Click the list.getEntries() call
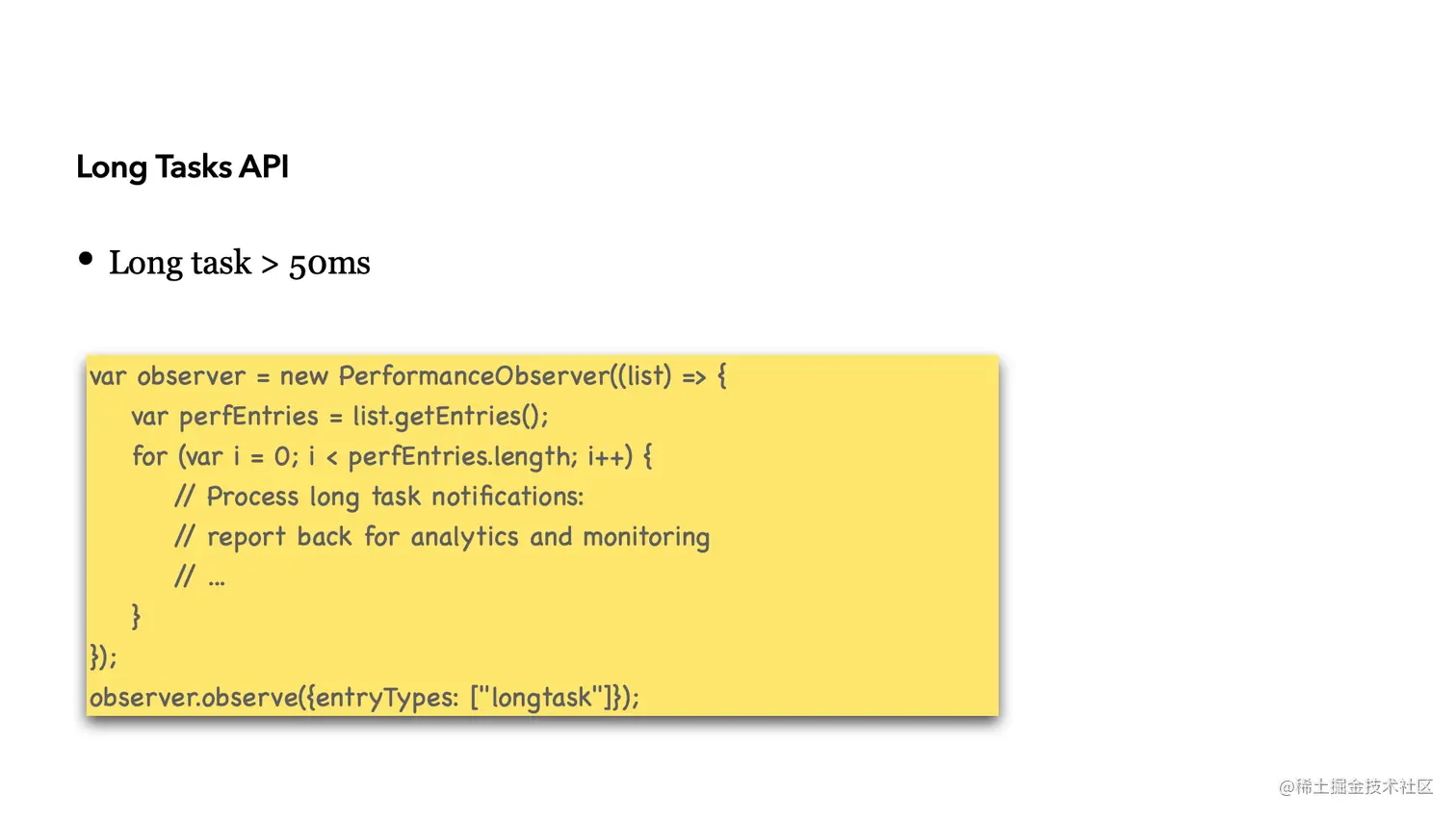This screenshot has height=819, width=1456. pyautogui.click(x=450, y=417)
